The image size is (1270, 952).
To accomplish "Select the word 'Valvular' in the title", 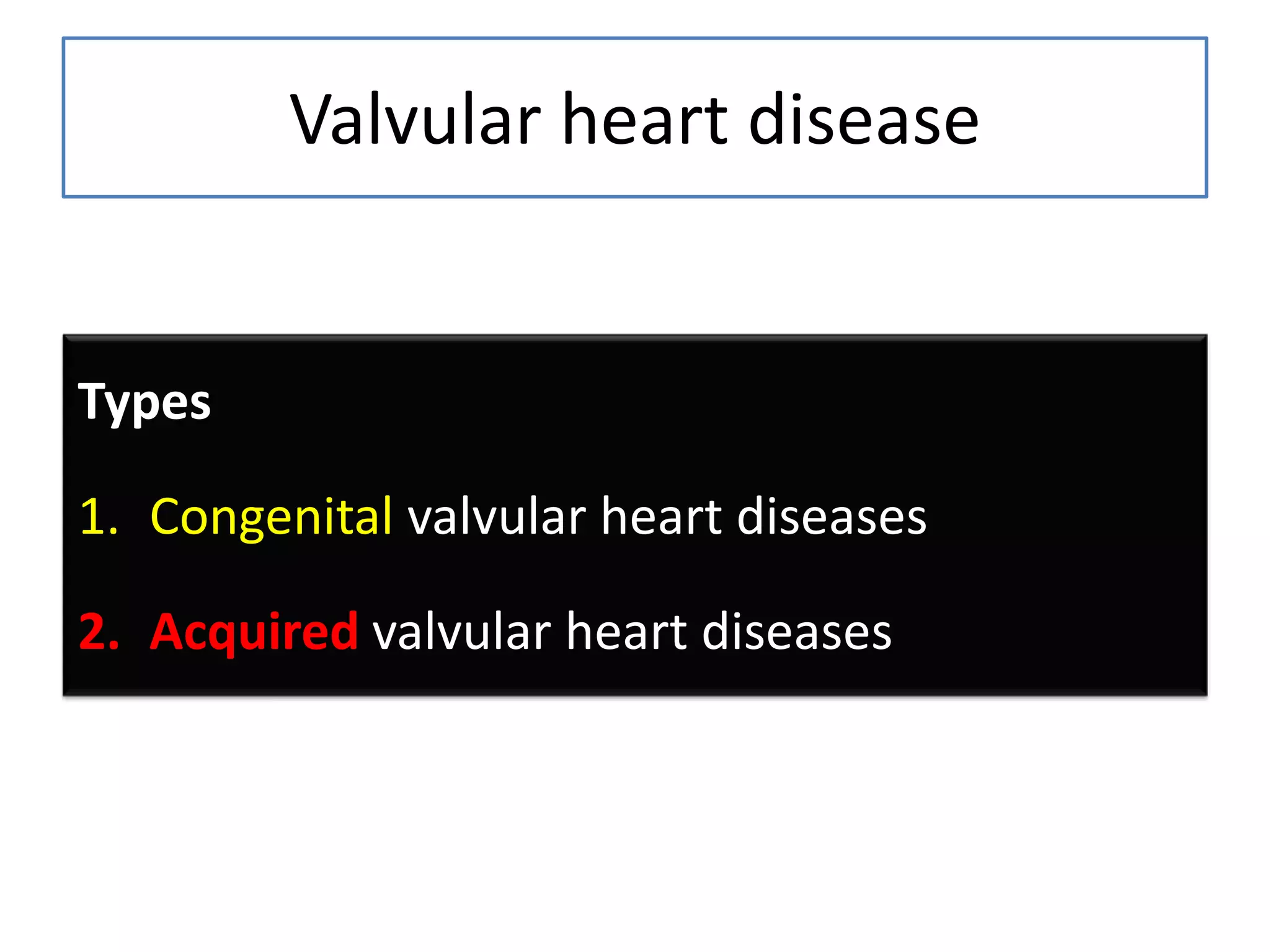I will (415, 119).
